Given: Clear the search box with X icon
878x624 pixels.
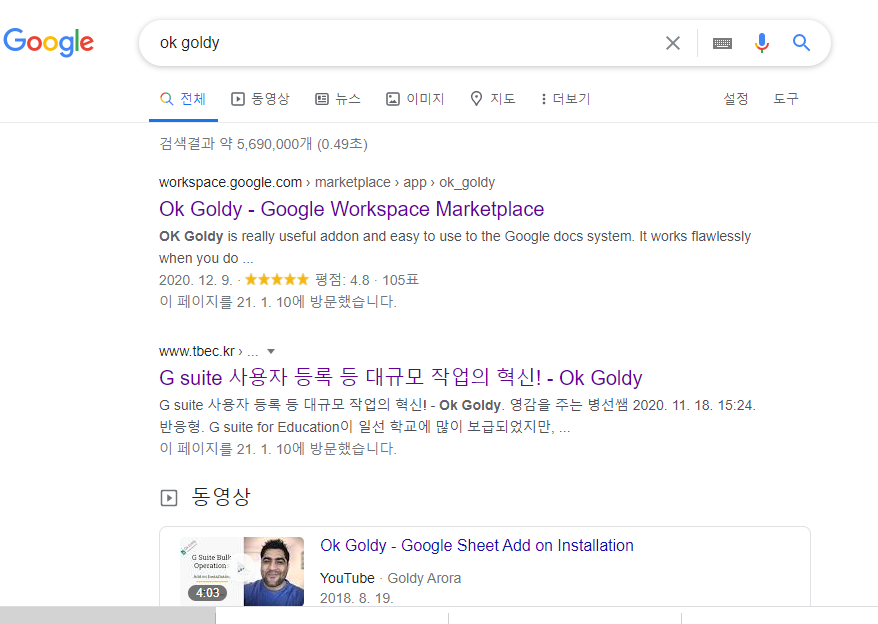Looking at the screenshot, I should pyautogui.click(x=672, y=43).
